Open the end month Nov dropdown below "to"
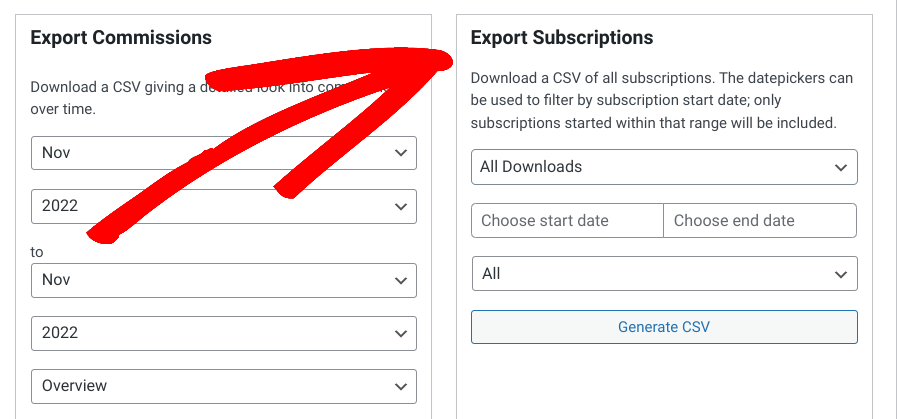The width and height of the screenshot is (897, 419). coord(224,280)
